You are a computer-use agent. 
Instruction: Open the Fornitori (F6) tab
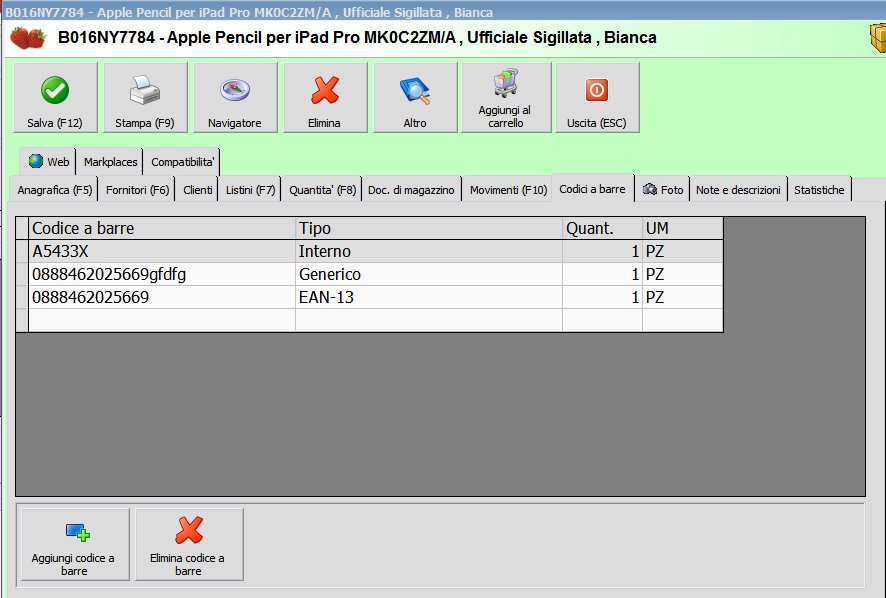pyautogui.click(x=137, y=190)
